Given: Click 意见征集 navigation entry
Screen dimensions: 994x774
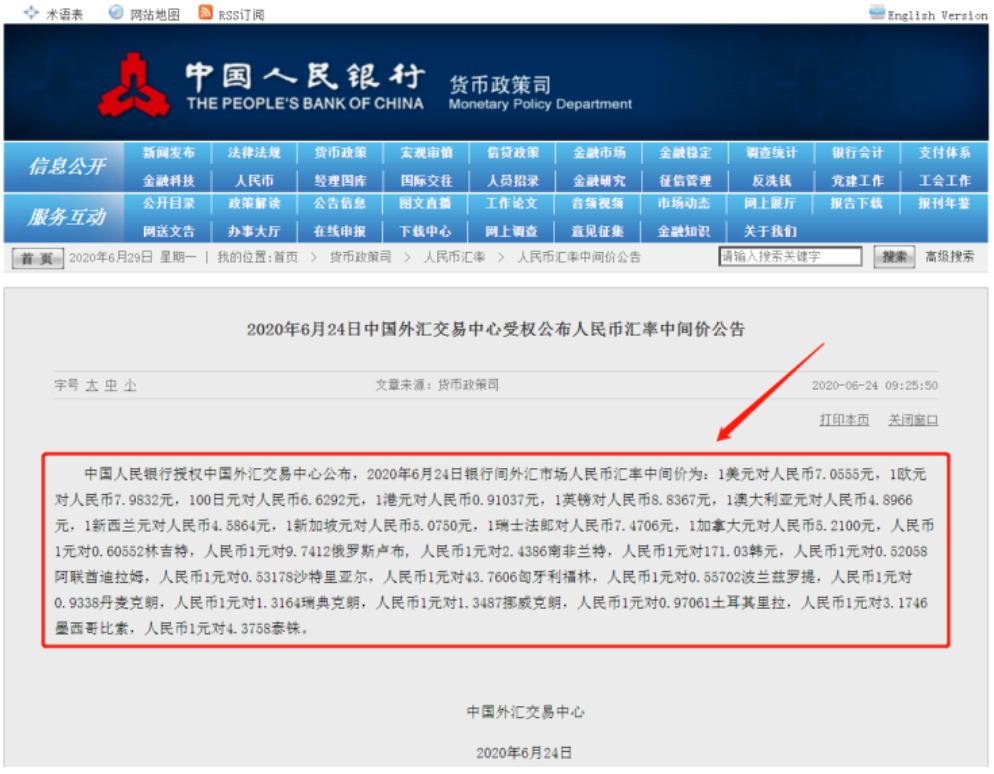Looking at the screenshot, I should pyautogui.click(x=597, y=231).
